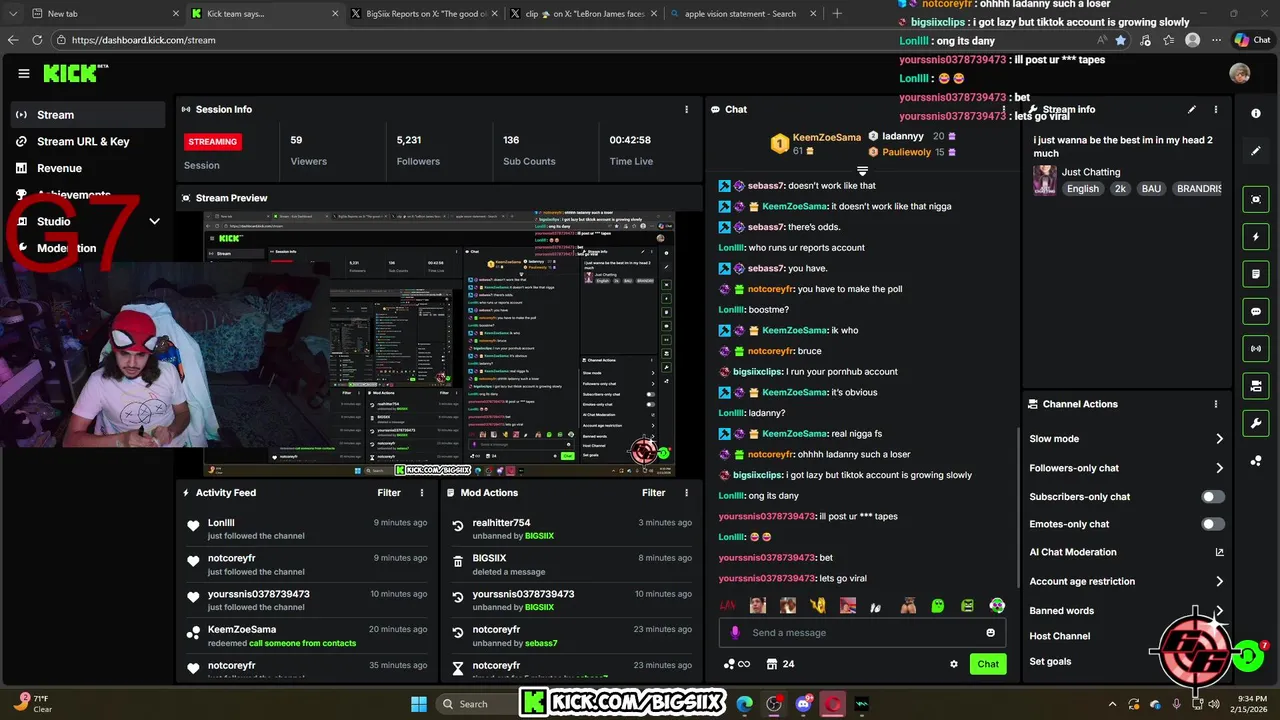Click the pencil edit icon in right toolbar
Image resolution: width=1280 pixels, height=720 pixels.
pos(1256,151)
